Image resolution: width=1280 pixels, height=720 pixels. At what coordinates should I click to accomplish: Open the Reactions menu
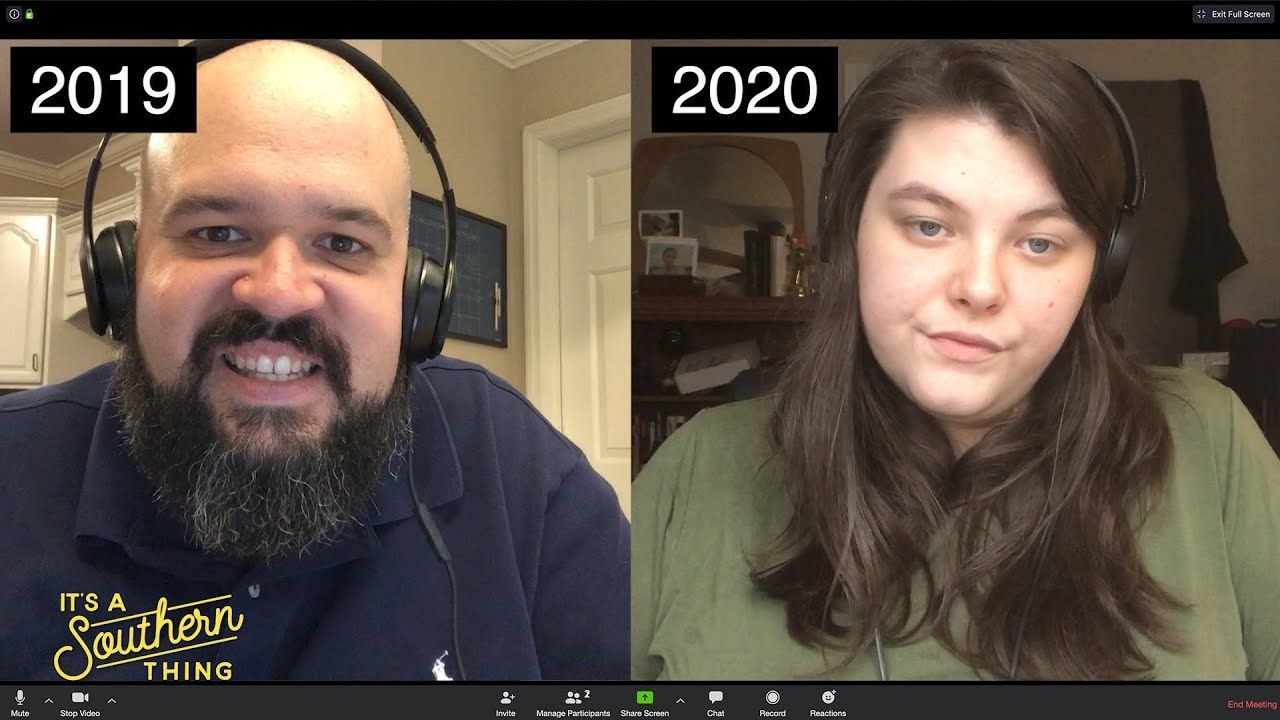[826, 703]
